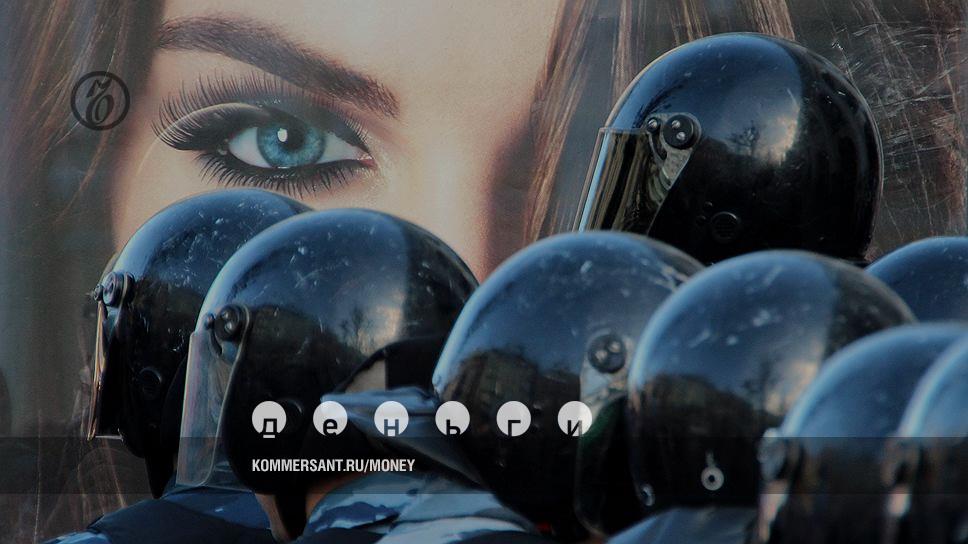968x544 pixels.
Task: Click the white emblem on the lower-right helmet
Action: 711,475
